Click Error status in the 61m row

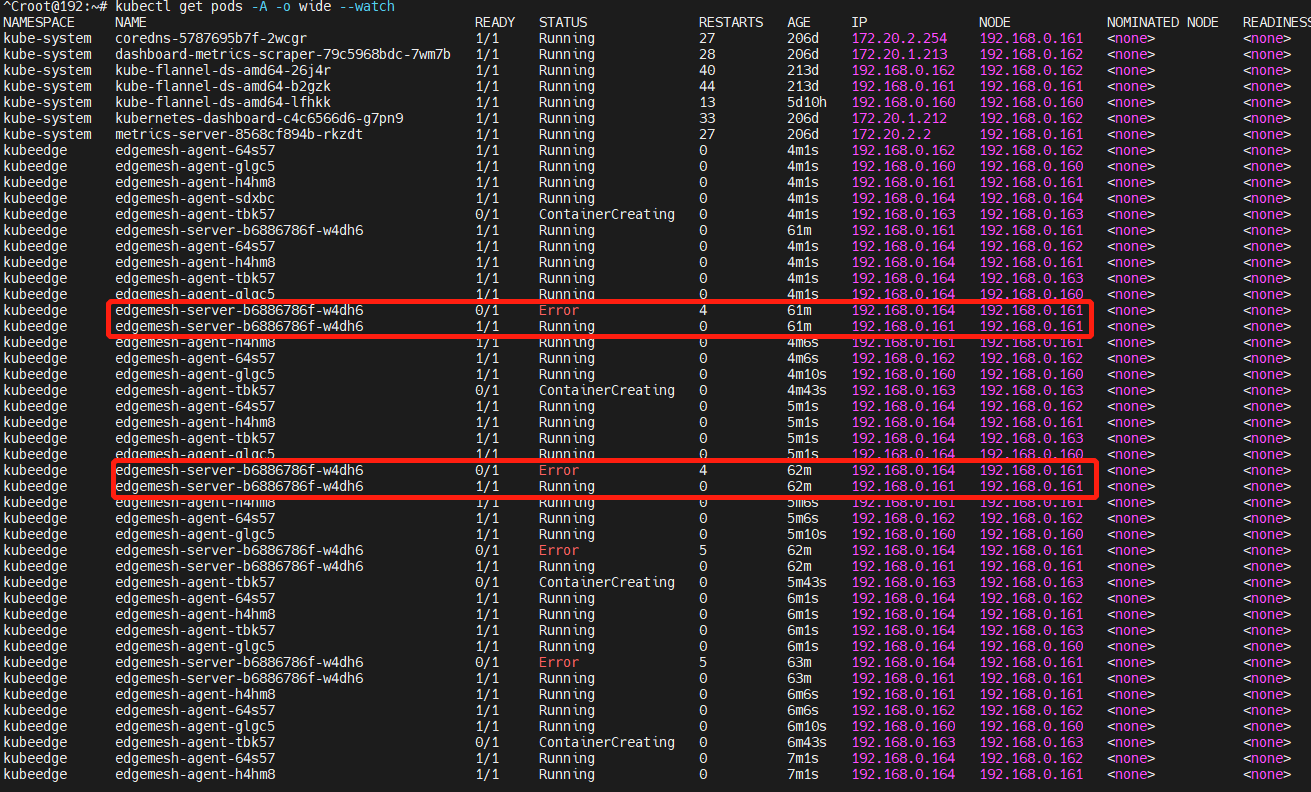coord(559,310)
